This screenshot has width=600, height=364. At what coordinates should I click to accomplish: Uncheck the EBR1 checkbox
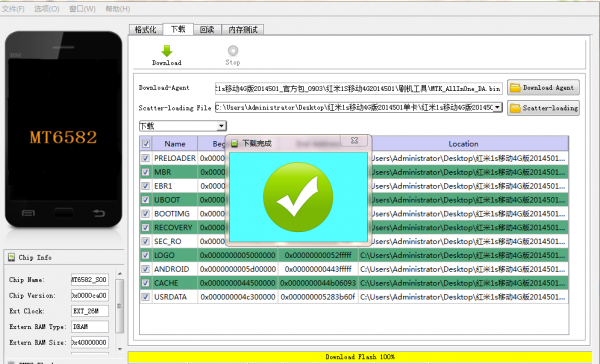point(145,186)
